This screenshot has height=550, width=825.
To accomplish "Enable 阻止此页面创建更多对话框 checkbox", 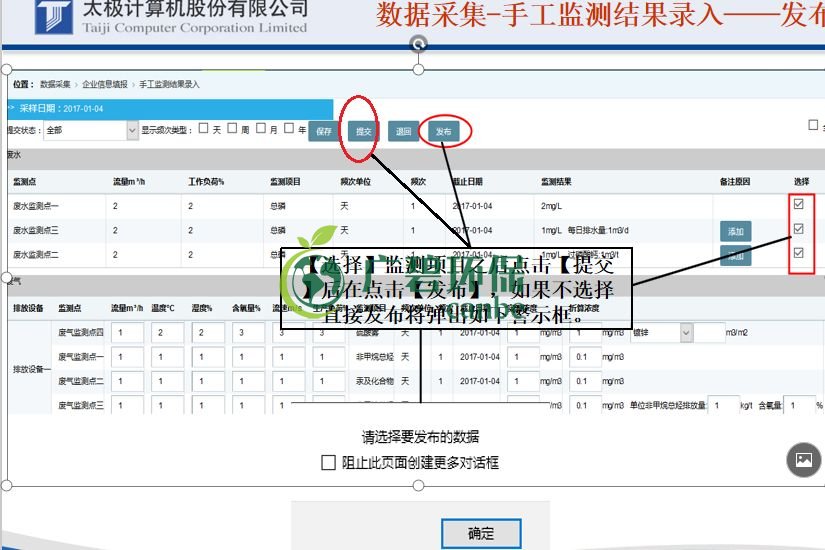I will click(x=328, y=463).
